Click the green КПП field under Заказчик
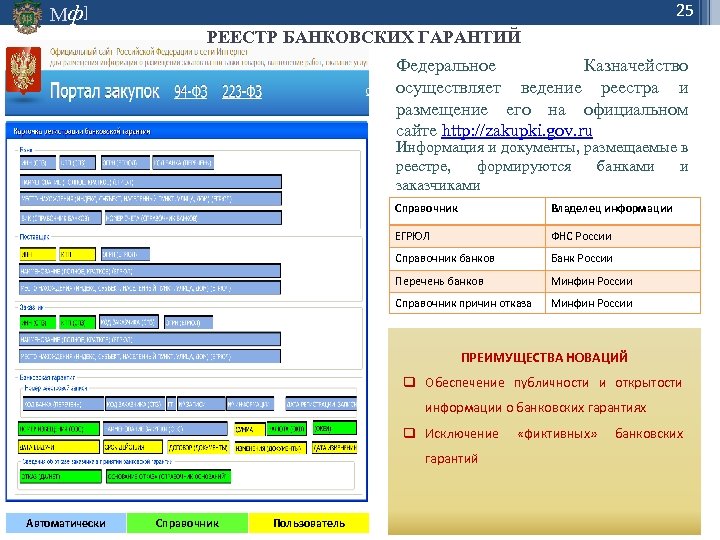This screenshot has width=720, height=540. click(x=77, y=322)
